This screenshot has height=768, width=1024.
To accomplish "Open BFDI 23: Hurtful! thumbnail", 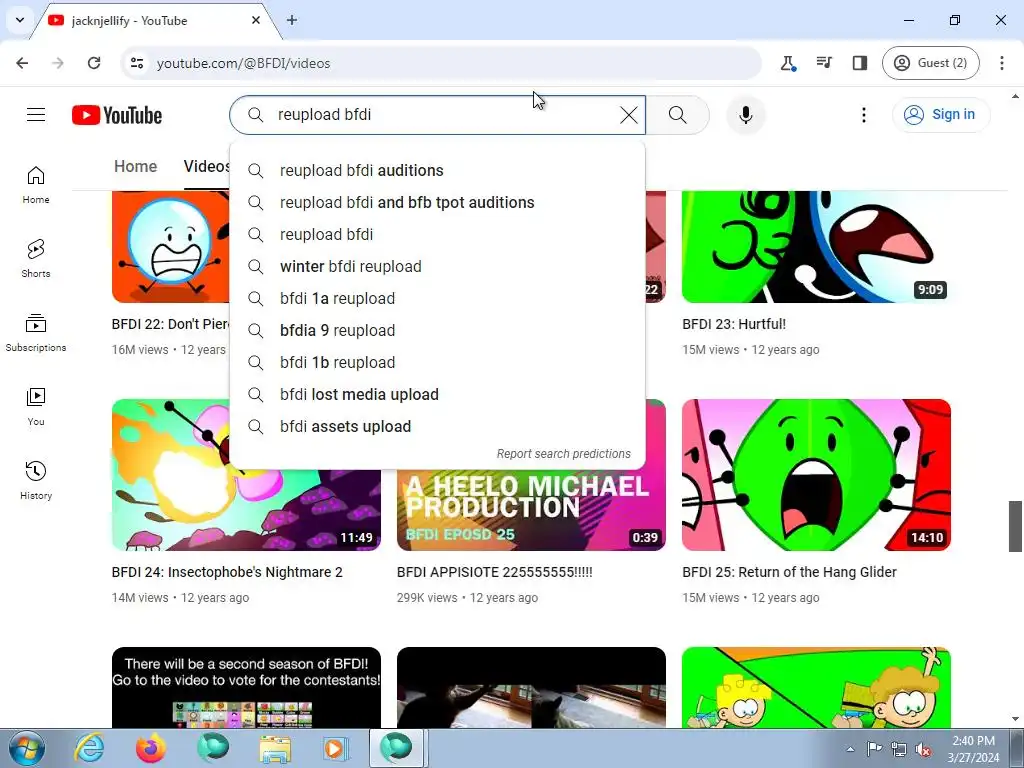I will click(x=816, y=247).
